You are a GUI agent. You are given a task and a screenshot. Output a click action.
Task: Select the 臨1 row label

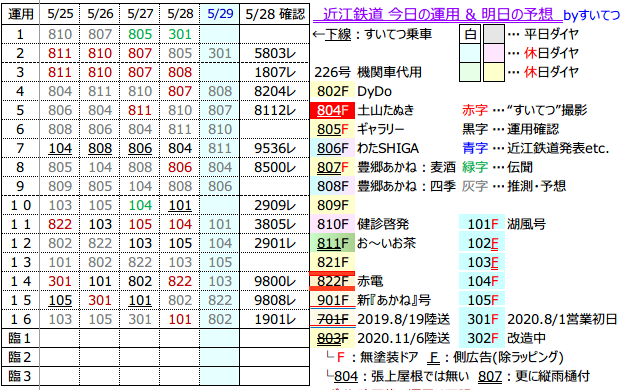pos(20,338)
